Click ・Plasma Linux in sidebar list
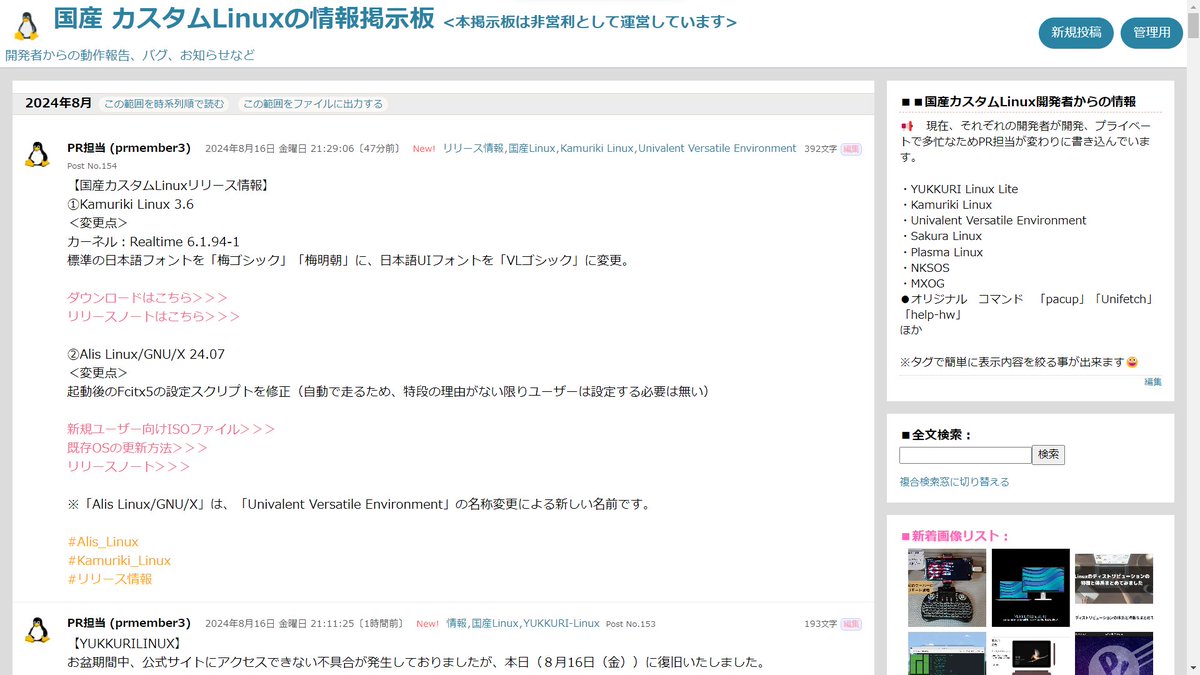This screenshot has height=675, width=1200. (942, 252)
